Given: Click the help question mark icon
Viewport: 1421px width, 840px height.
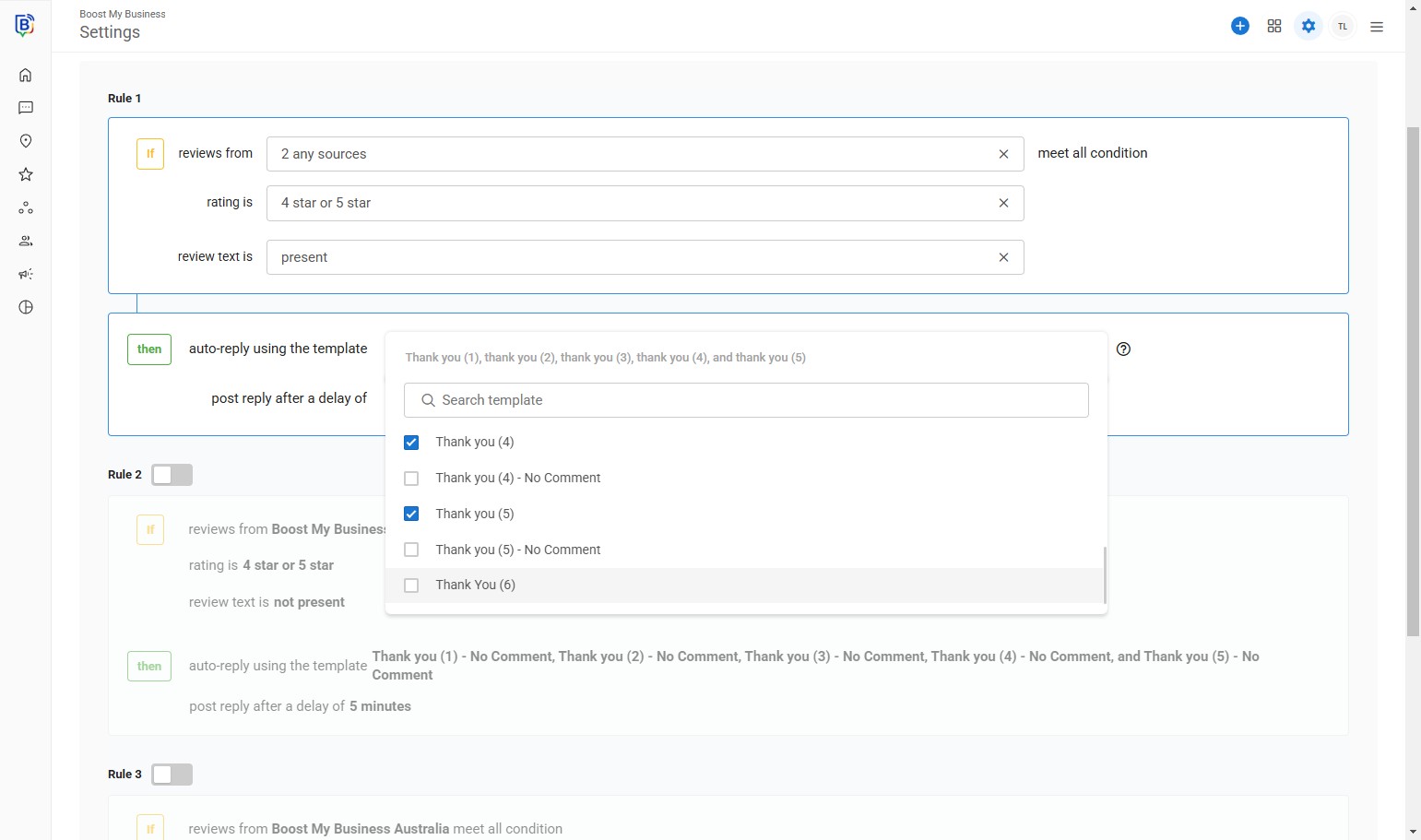Looking at the screenshot, I should pyautogui.click(x=1123, y=349).
